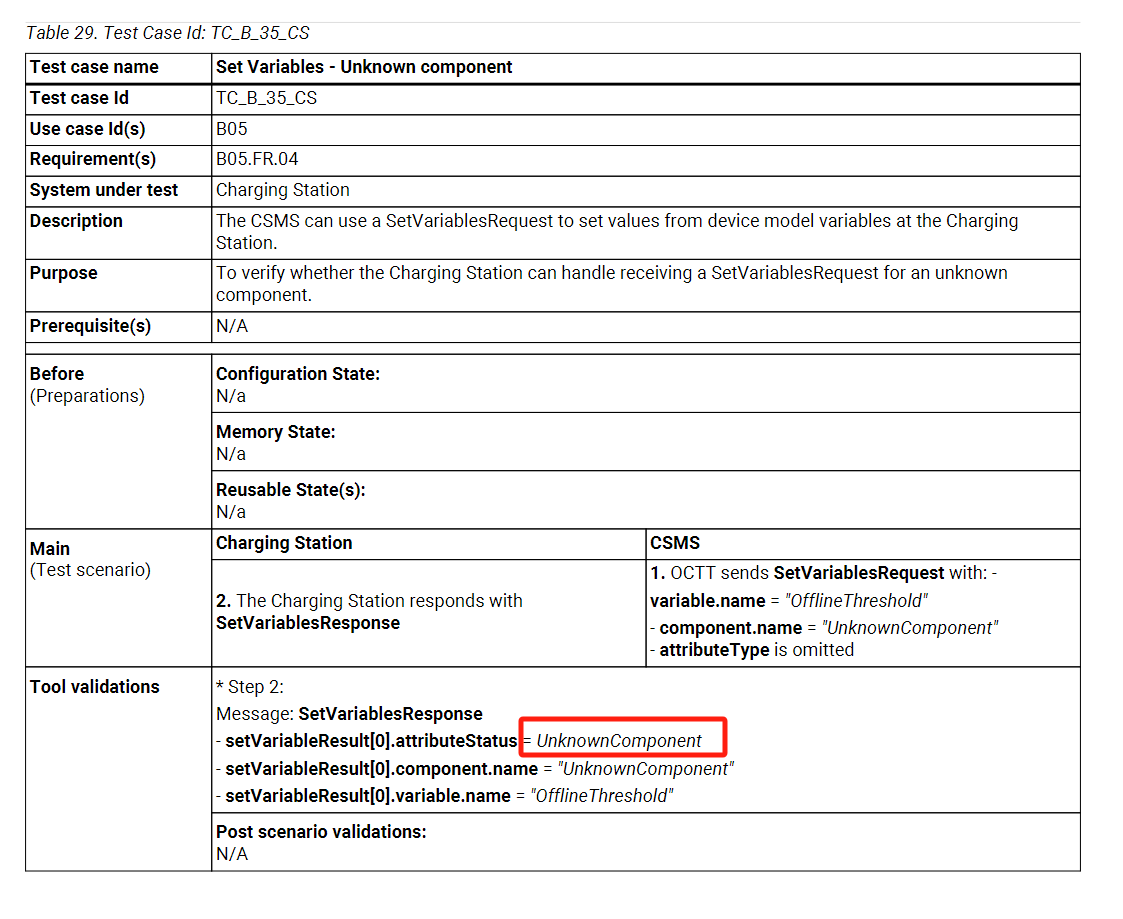Click the setVariableResult[0].variable.name line

445,797
